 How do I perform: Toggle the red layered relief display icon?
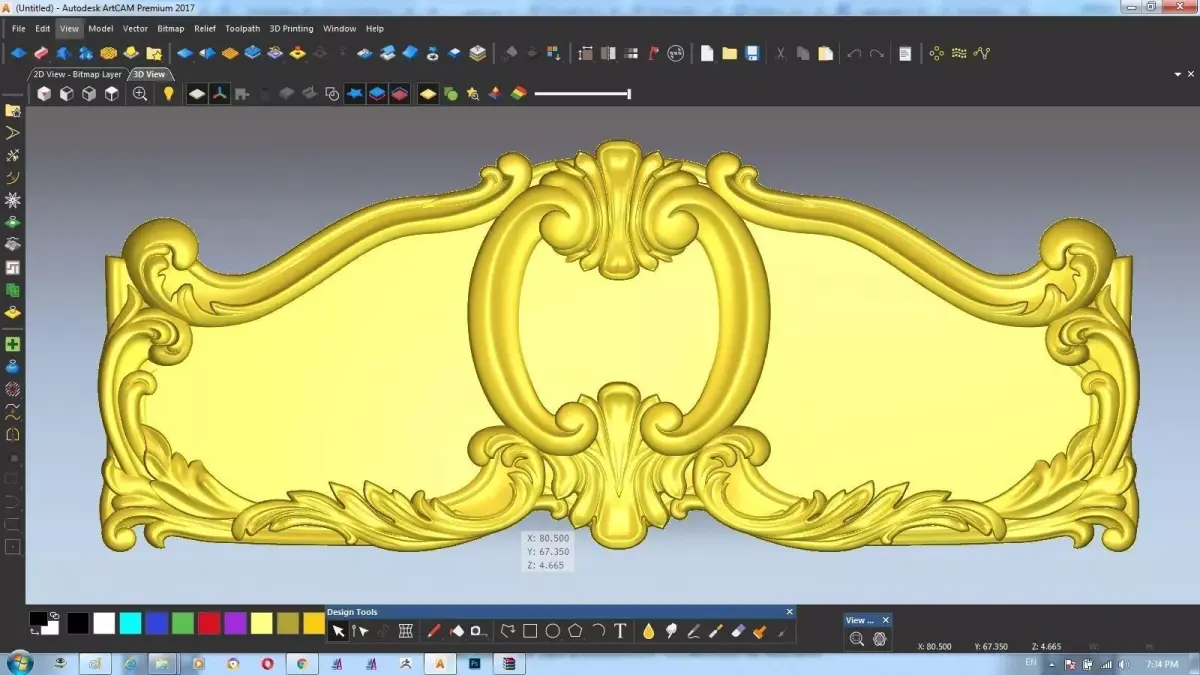tap(399, 94)
